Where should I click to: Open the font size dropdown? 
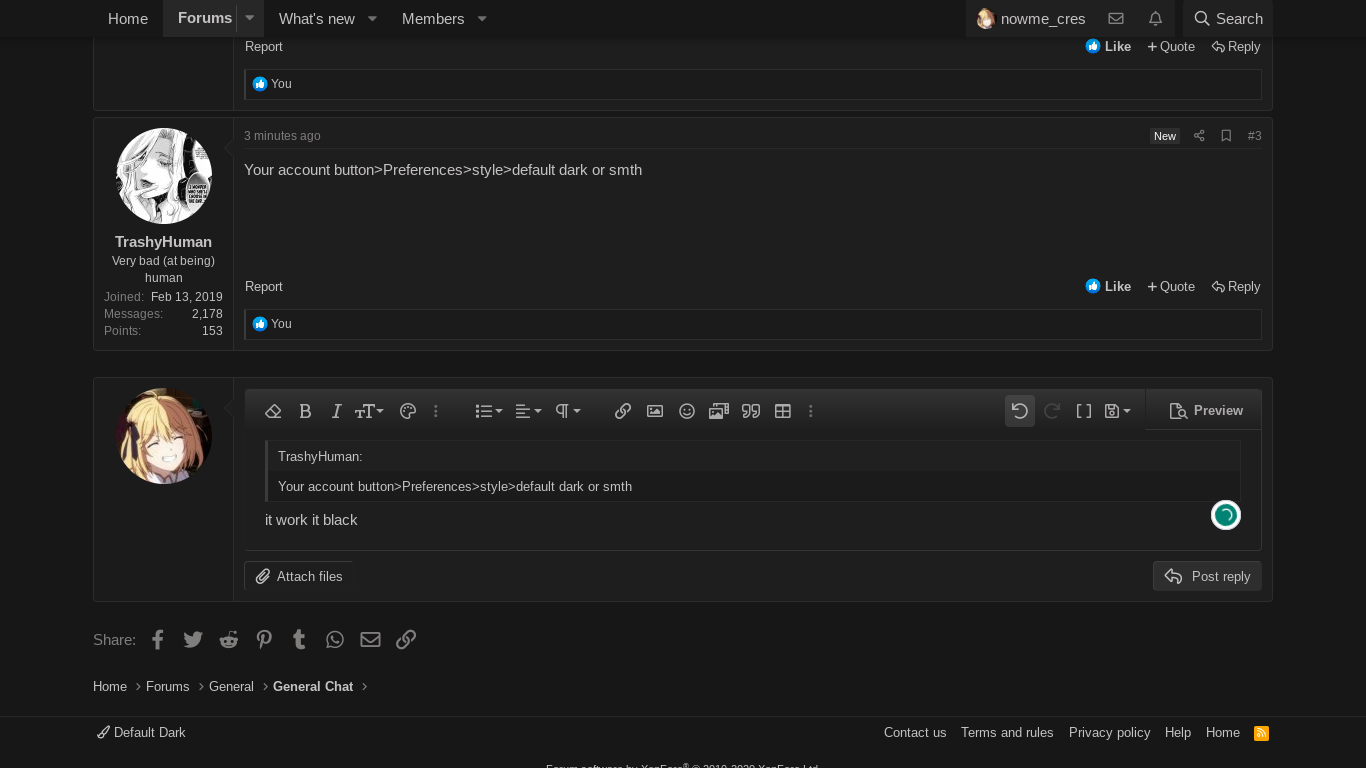coord(369,411)
